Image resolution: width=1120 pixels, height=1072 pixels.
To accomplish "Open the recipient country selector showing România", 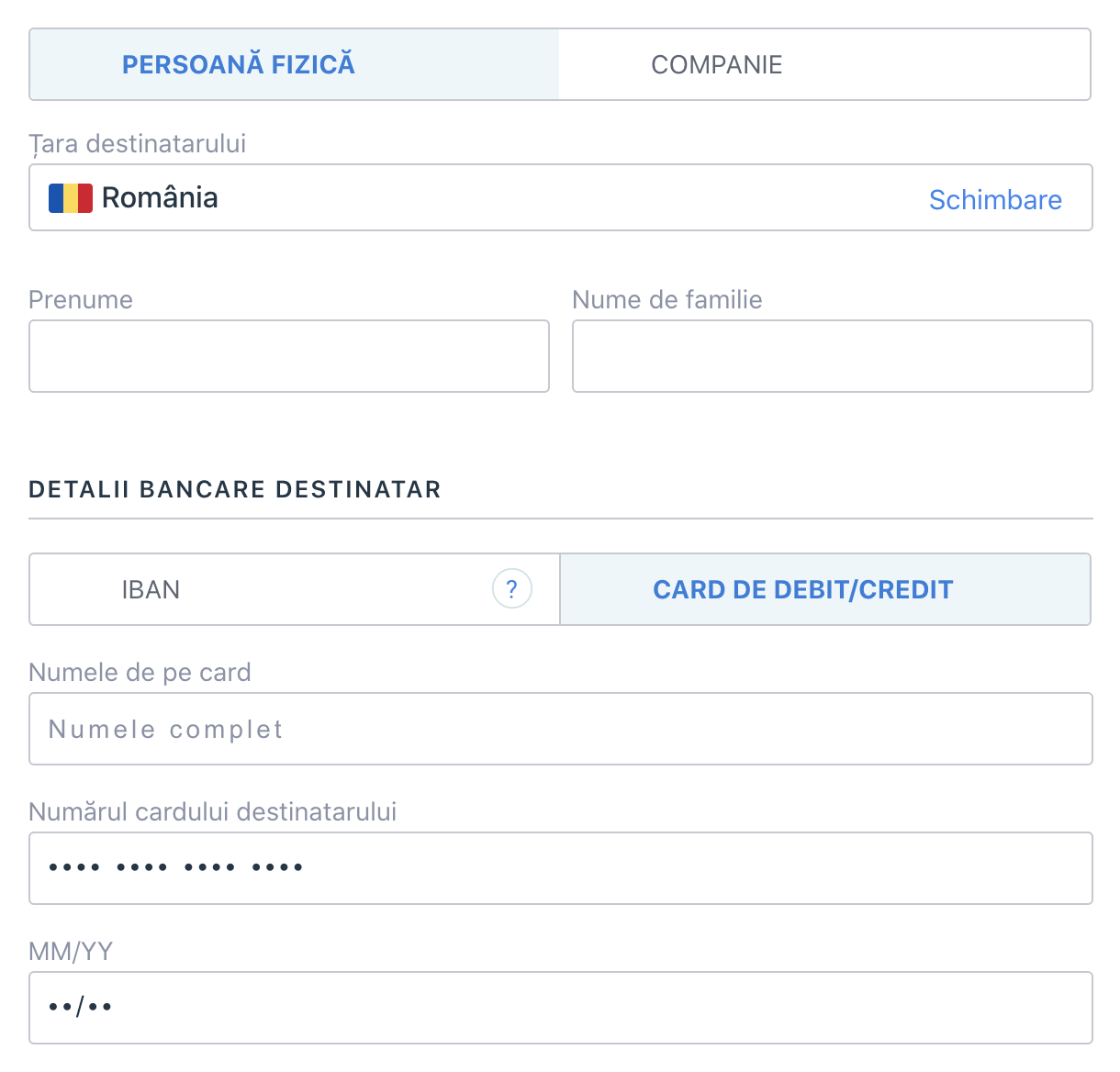I will point(459,197).
